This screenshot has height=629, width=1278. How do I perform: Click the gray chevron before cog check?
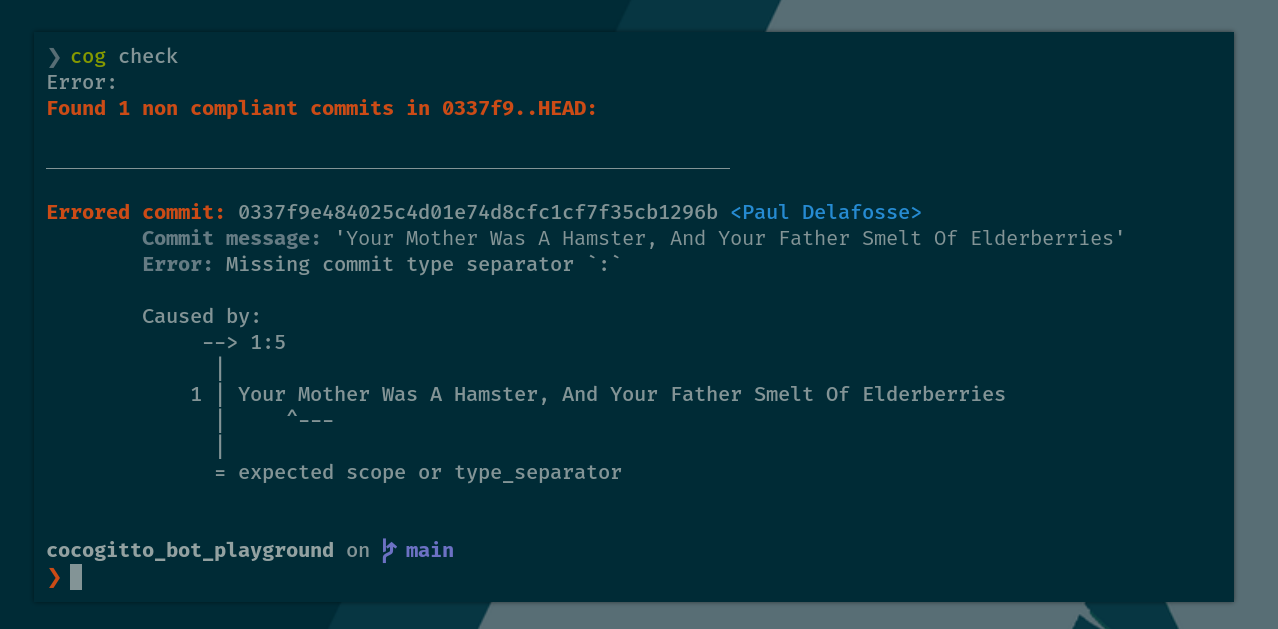(x=54, y=56)
